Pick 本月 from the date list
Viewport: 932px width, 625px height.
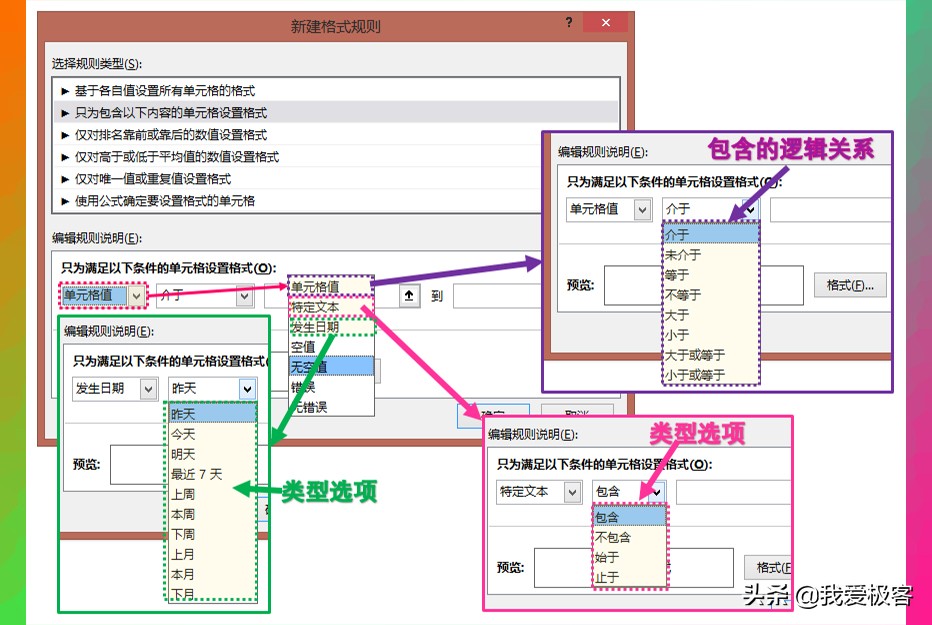(213, 575)
